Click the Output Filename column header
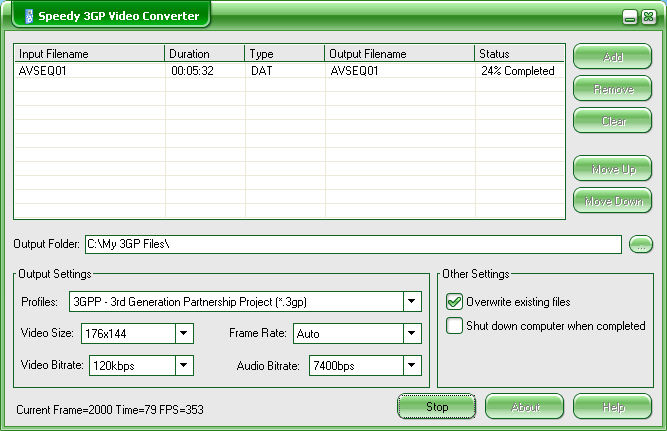667x431 pixels. click(x=399, y=54)
